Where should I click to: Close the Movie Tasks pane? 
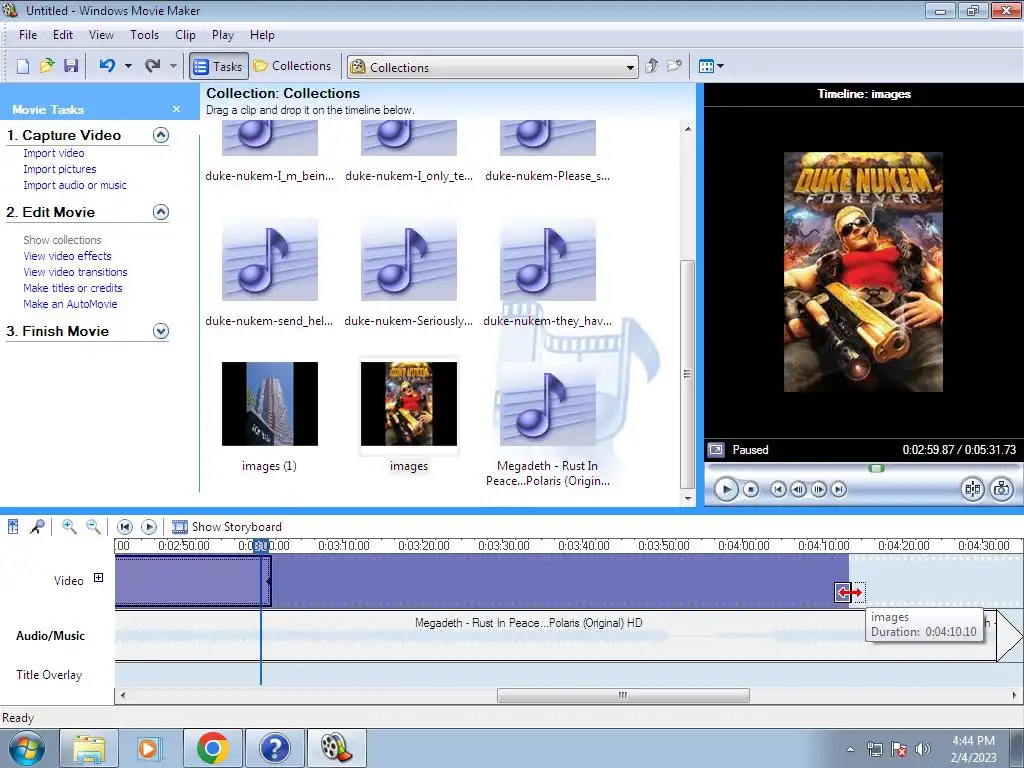[176, 109]
